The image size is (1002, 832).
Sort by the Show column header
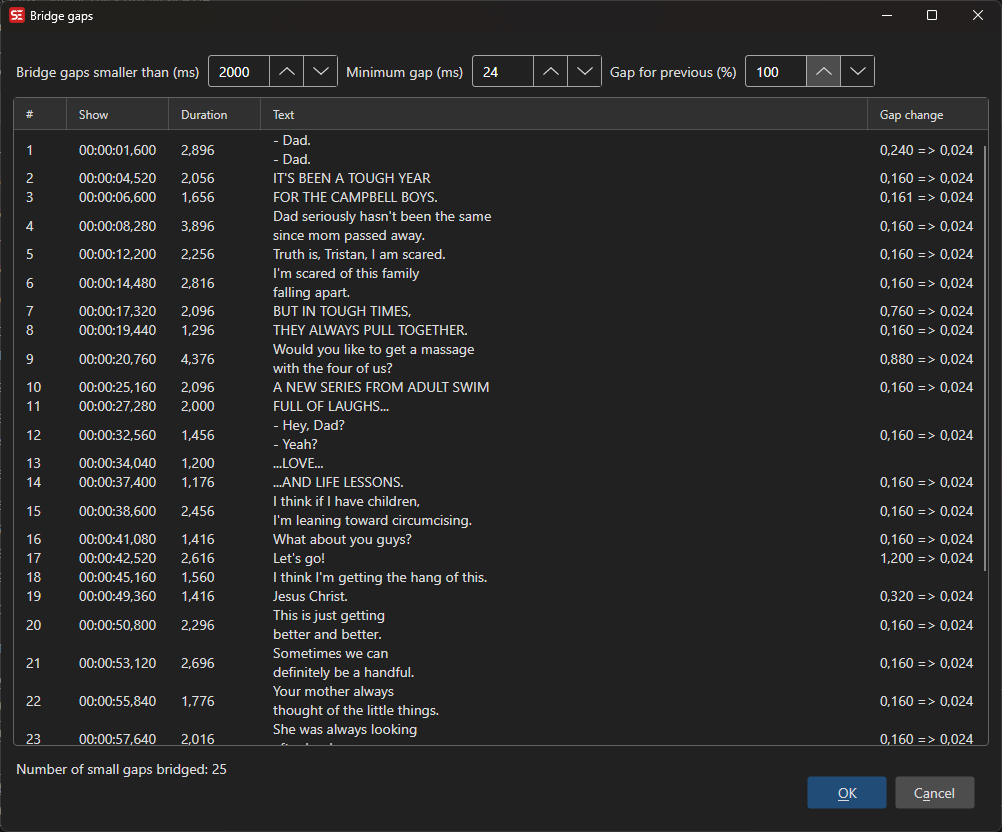[x=93, y=115]
